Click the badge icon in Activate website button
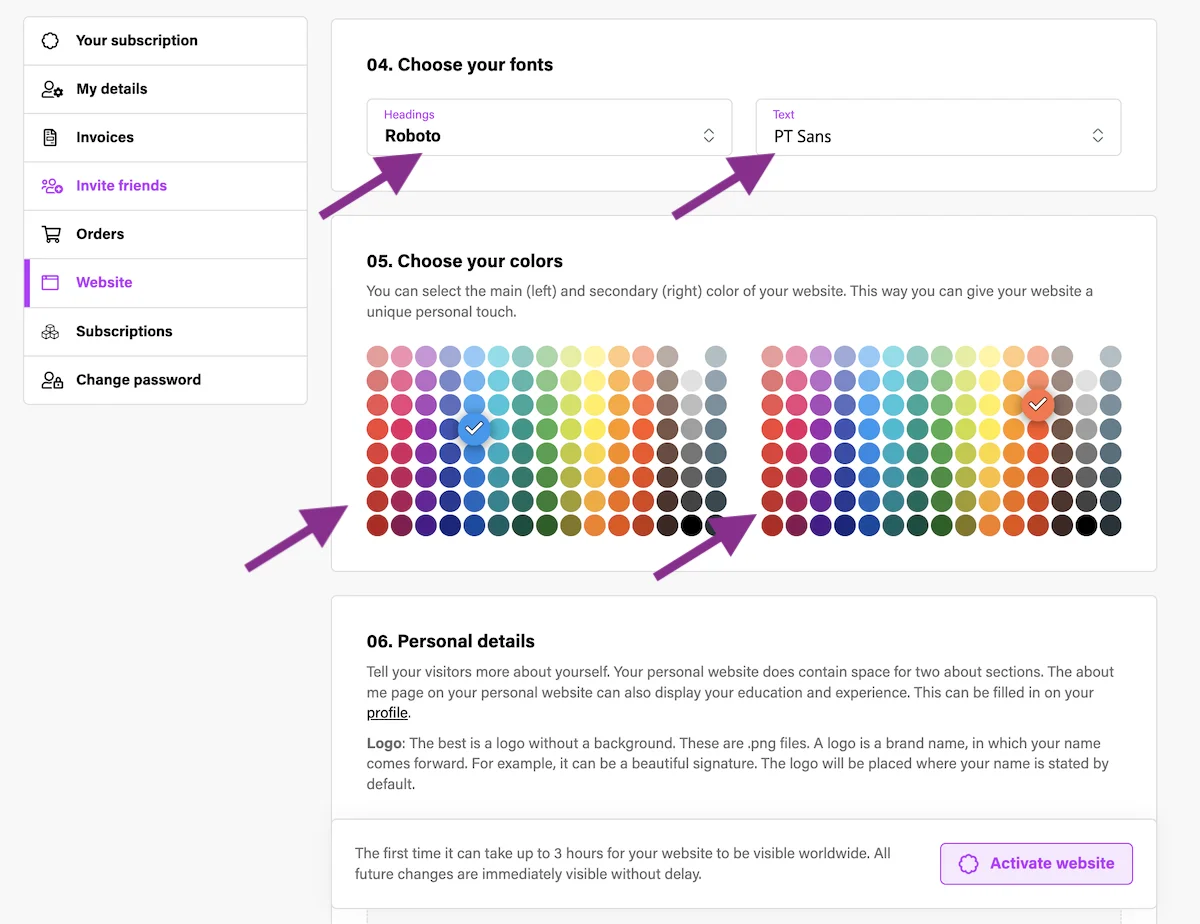This screenshot has width=1200, height=924. (x=968, y=864)
